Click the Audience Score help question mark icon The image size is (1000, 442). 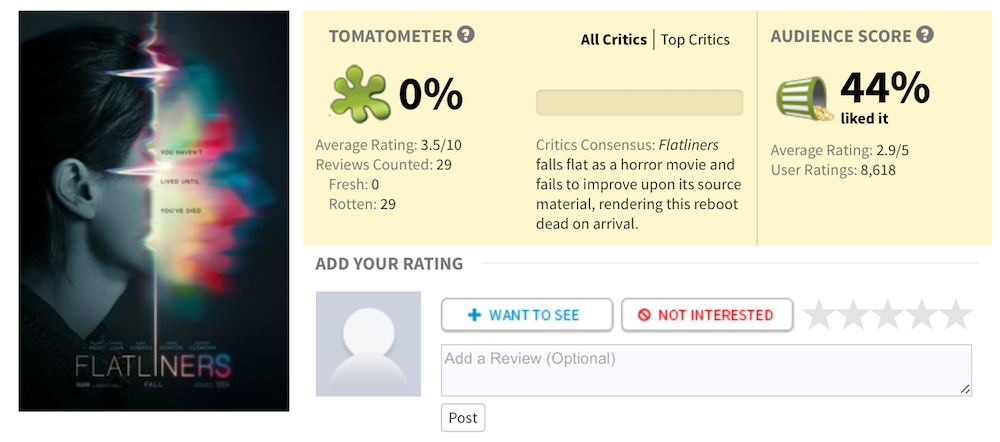pyautogui.click(x=925, y=35)
